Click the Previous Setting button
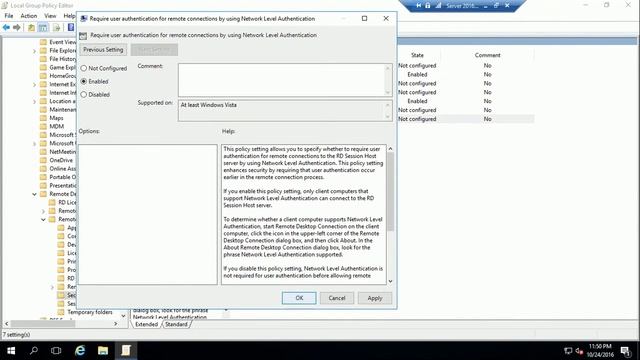This screenshot has height=360, width=640. tap(103, 50)
